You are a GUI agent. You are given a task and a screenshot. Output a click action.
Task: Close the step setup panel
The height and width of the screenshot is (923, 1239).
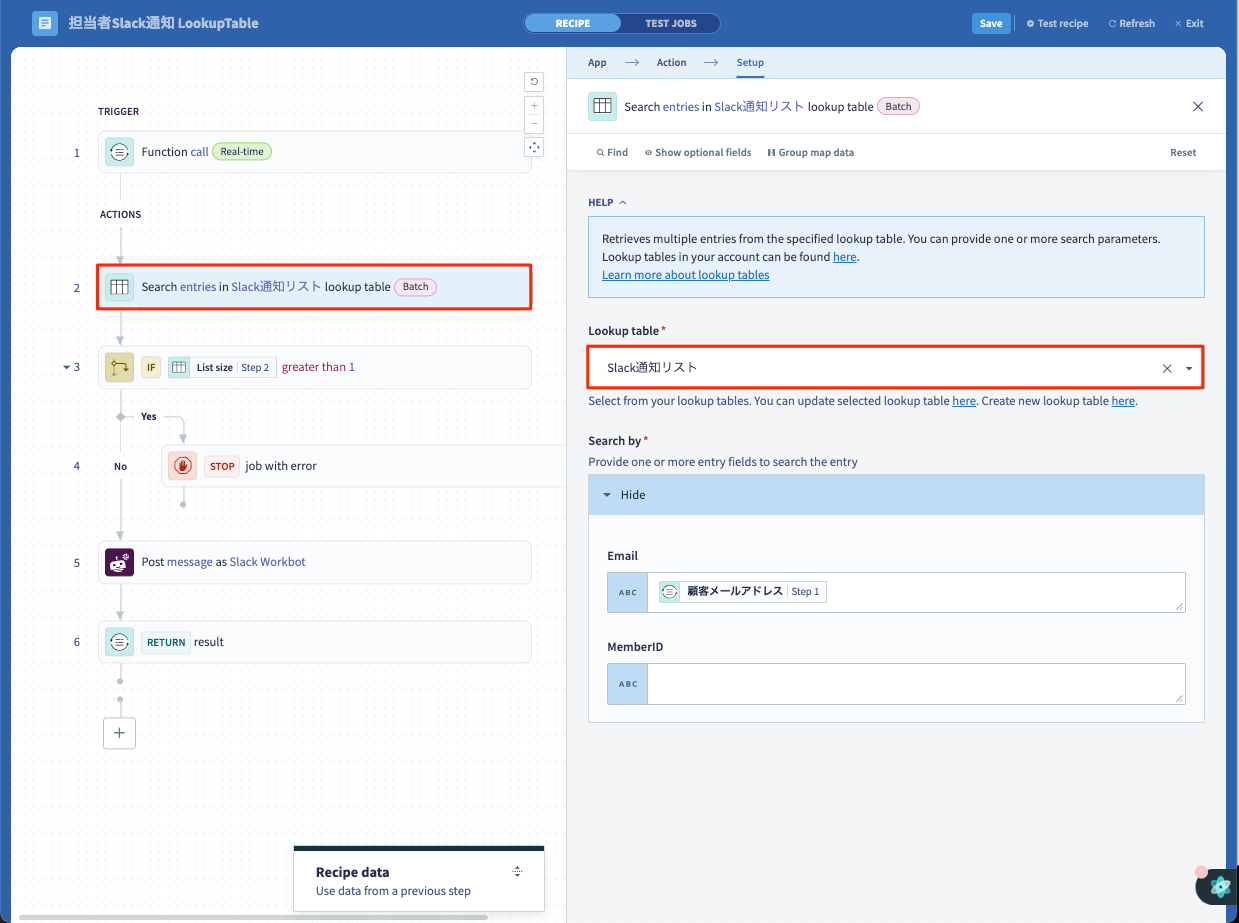pos(1198,107)
